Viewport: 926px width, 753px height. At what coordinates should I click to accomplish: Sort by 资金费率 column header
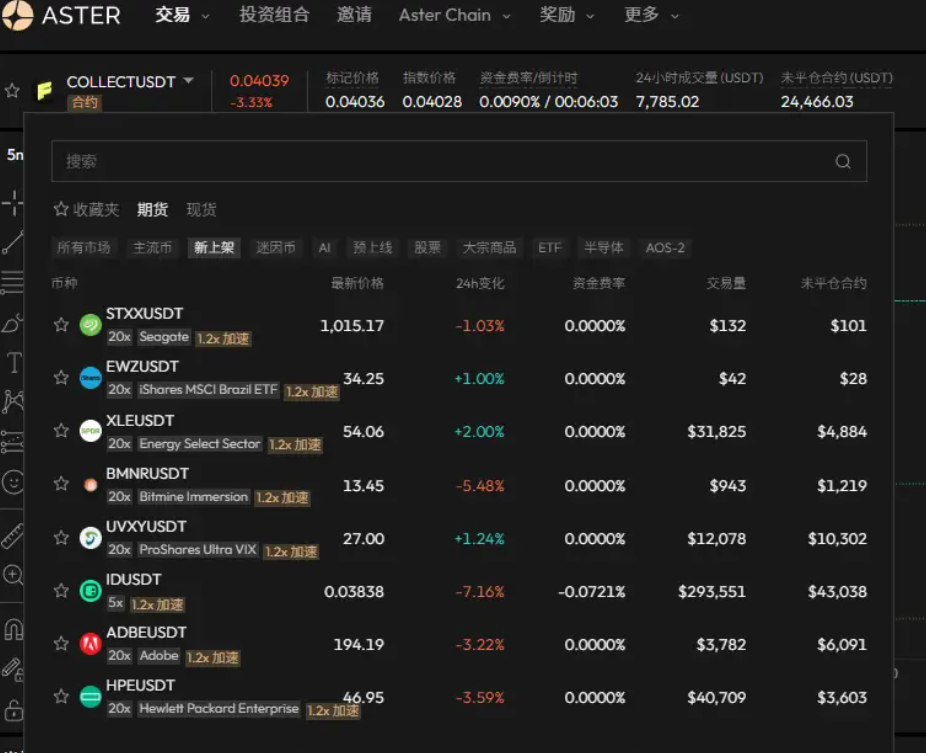[599, 283]
